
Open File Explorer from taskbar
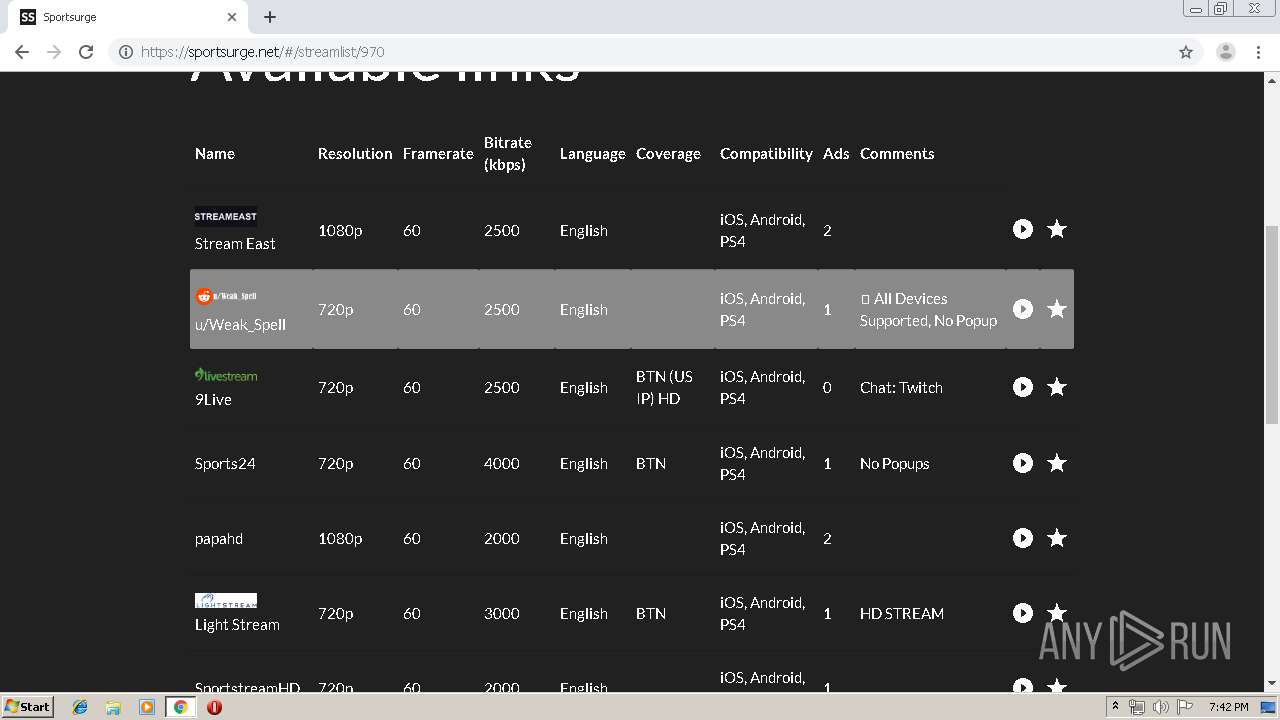[x=113, y=707]
